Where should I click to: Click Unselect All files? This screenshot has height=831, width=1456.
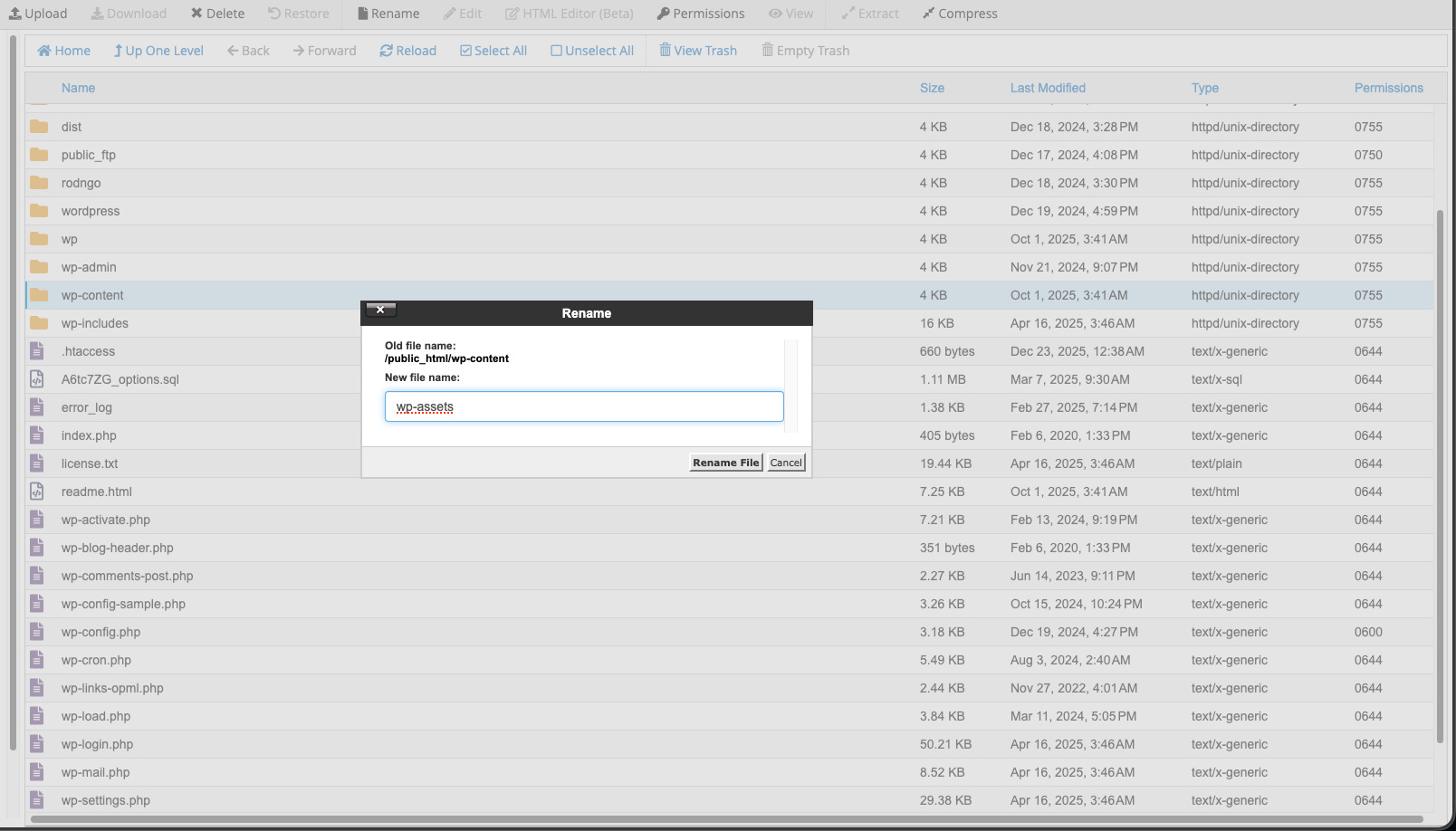pyautogui.click(x=591, y=51)
